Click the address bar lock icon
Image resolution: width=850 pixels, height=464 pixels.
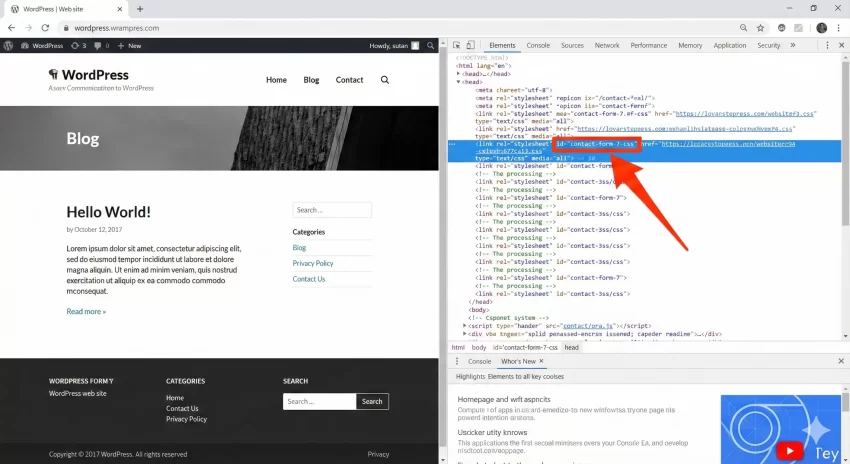click(x=66, y=28)
